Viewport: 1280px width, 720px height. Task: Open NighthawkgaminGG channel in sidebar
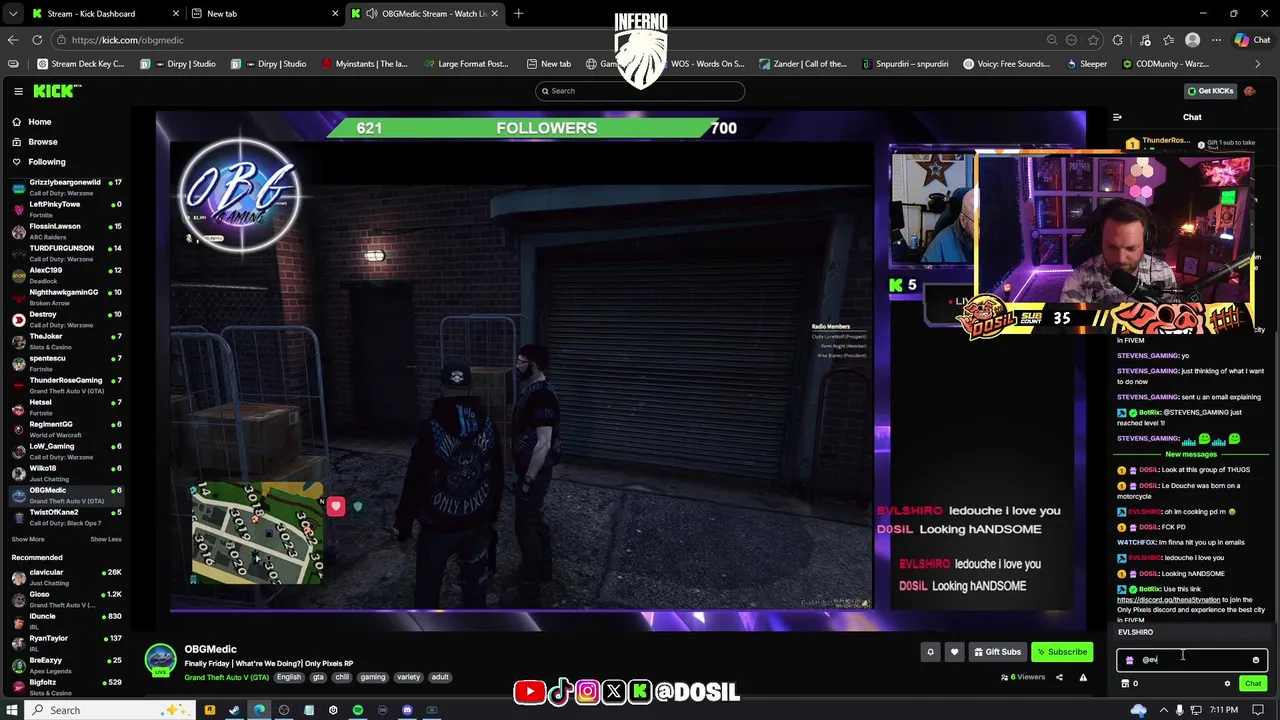[x=65, y=297]
